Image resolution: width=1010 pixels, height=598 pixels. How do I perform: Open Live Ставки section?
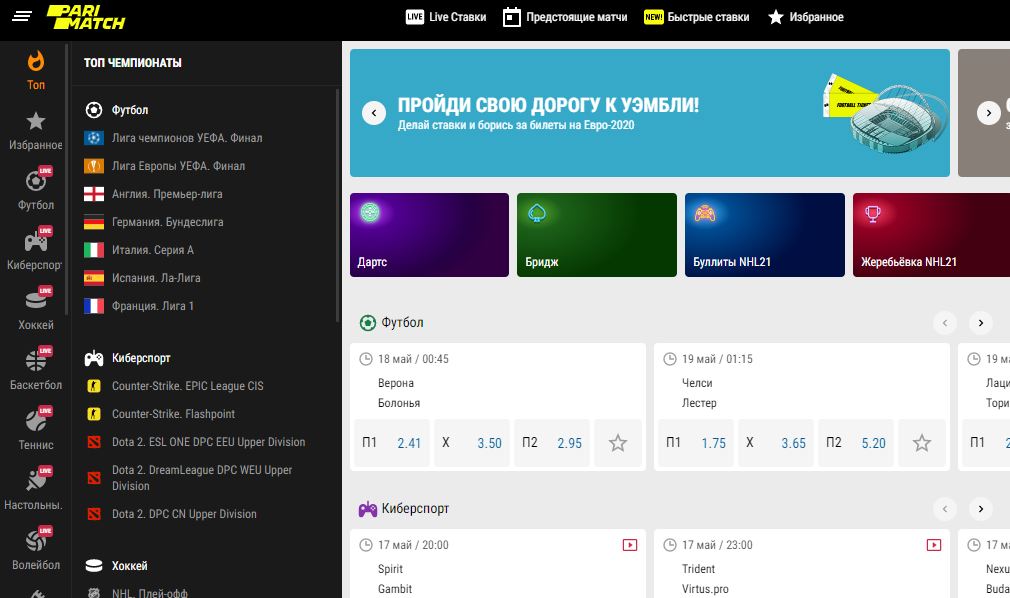(x=446, y=17)
